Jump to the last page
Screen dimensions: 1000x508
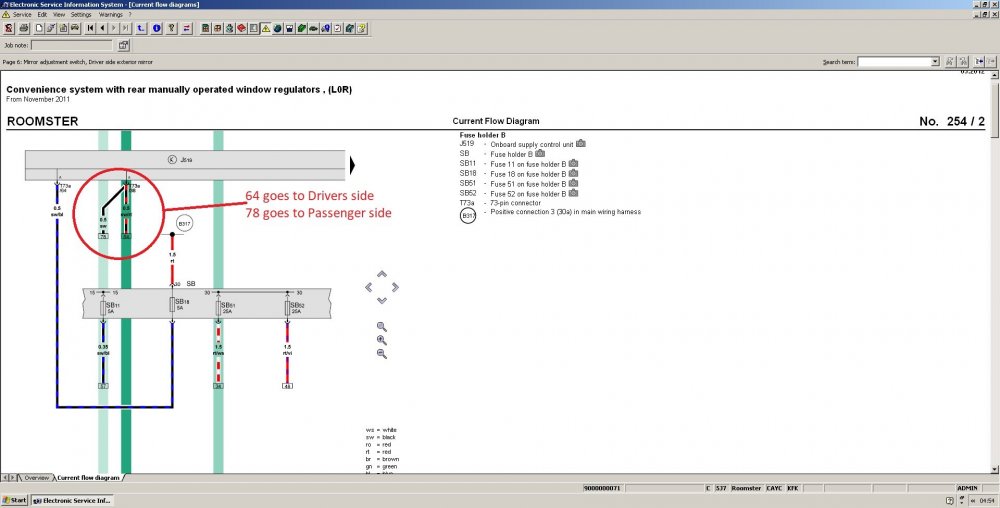point(125,28)
